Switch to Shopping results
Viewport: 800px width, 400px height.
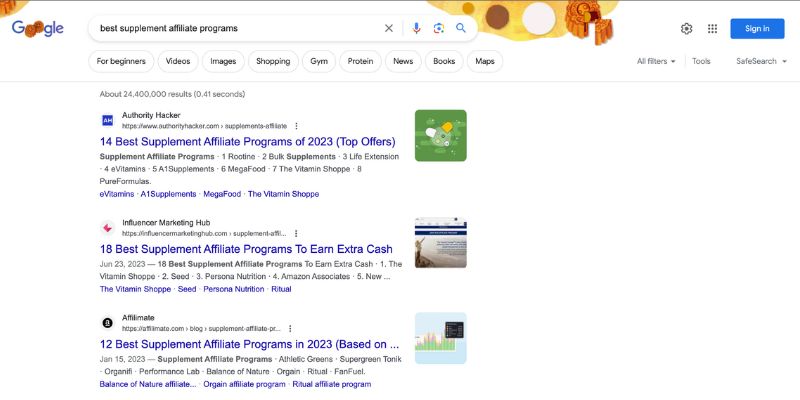[273, 61]
